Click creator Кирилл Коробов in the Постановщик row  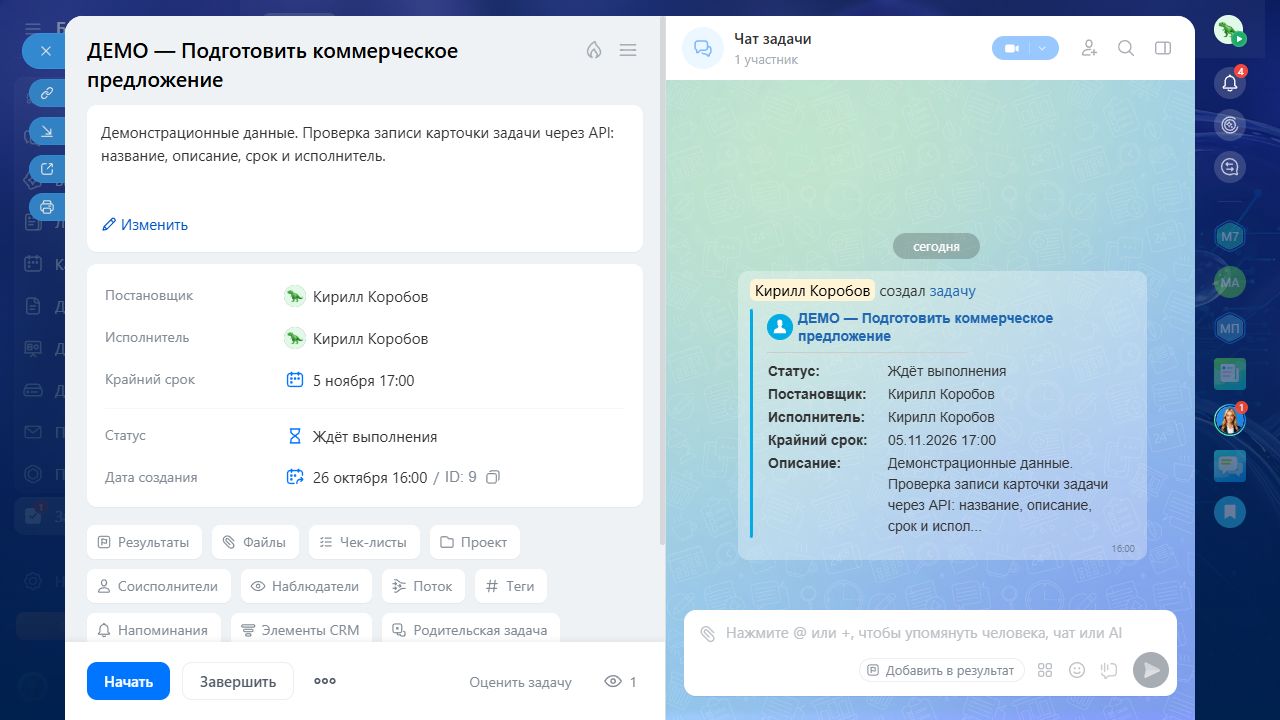click(357, 296)
